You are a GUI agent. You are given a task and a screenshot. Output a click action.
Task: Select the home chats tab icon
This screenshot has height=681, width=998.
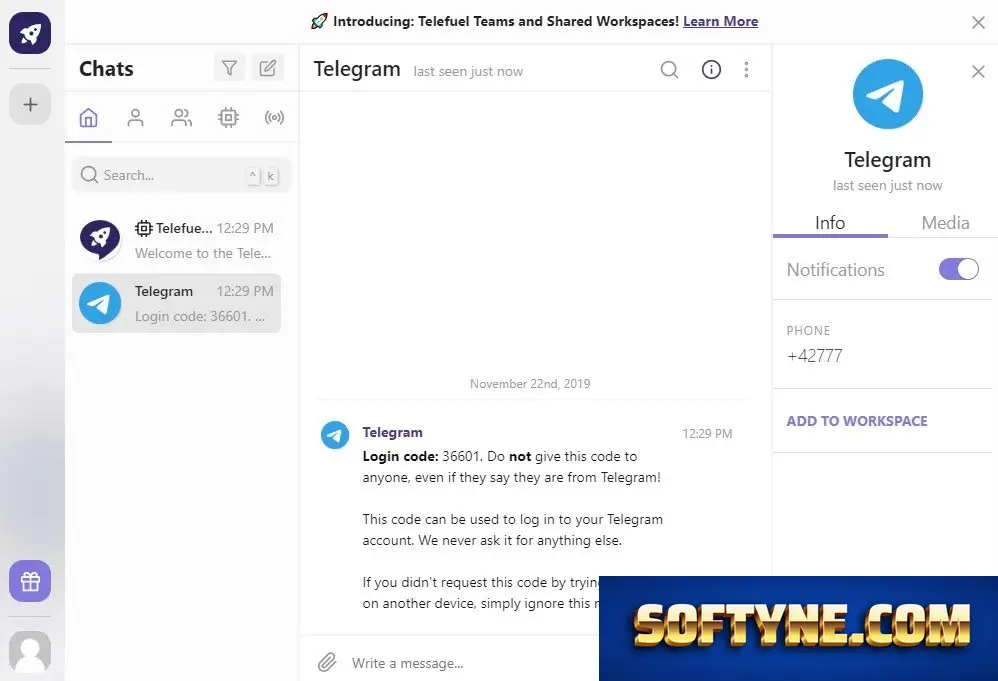point(88,117)
